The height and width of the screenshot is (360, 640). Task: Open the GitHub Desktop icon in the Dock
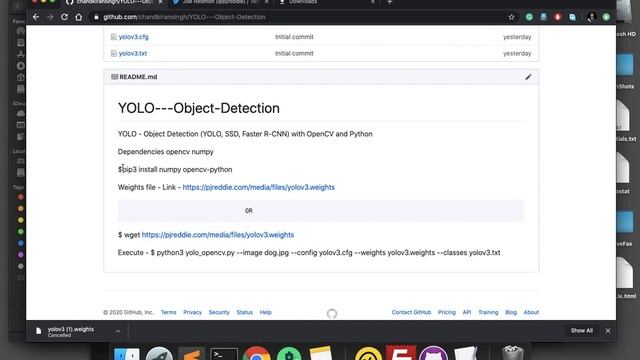tap(433, 353)
